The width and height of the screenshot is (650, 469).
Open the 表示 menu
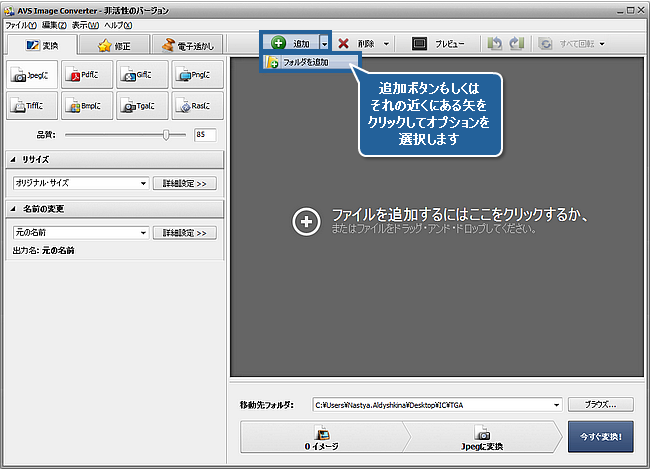point(85,25)
